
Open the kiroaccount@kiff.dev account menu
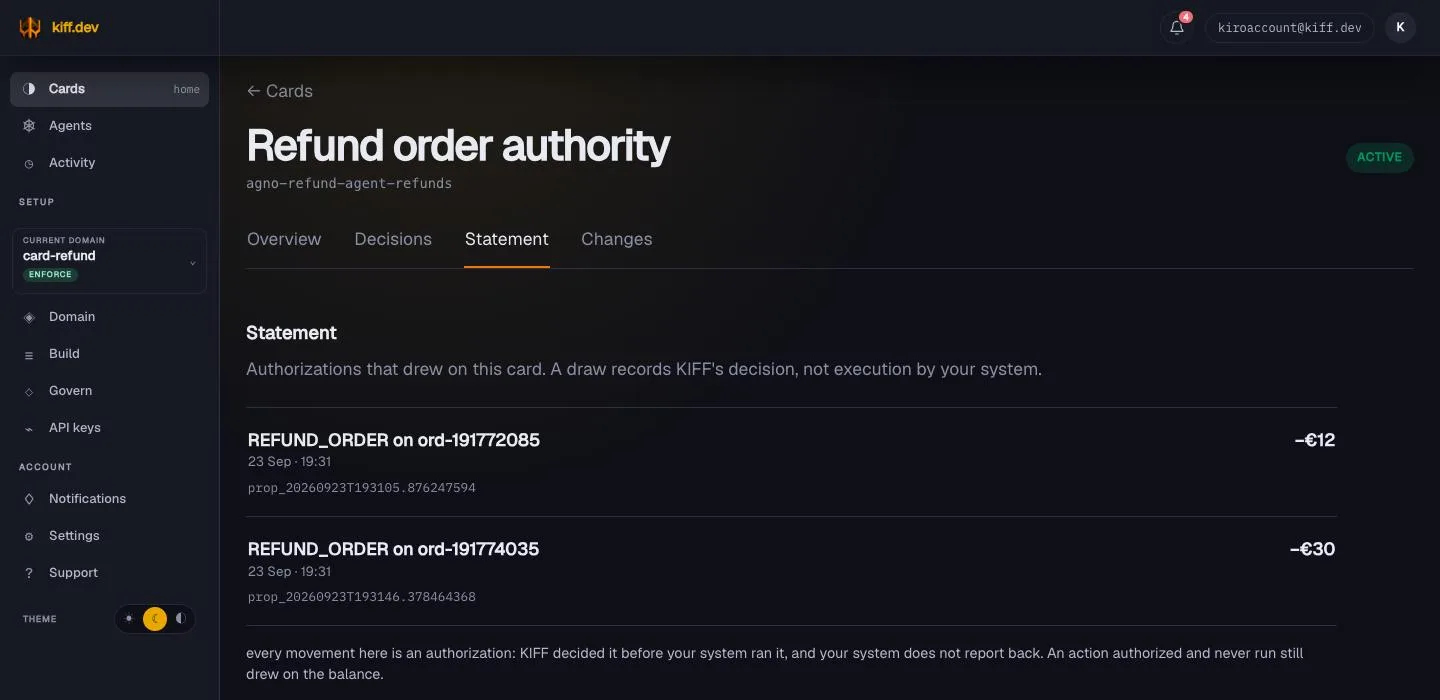[x=1290, y=28]
